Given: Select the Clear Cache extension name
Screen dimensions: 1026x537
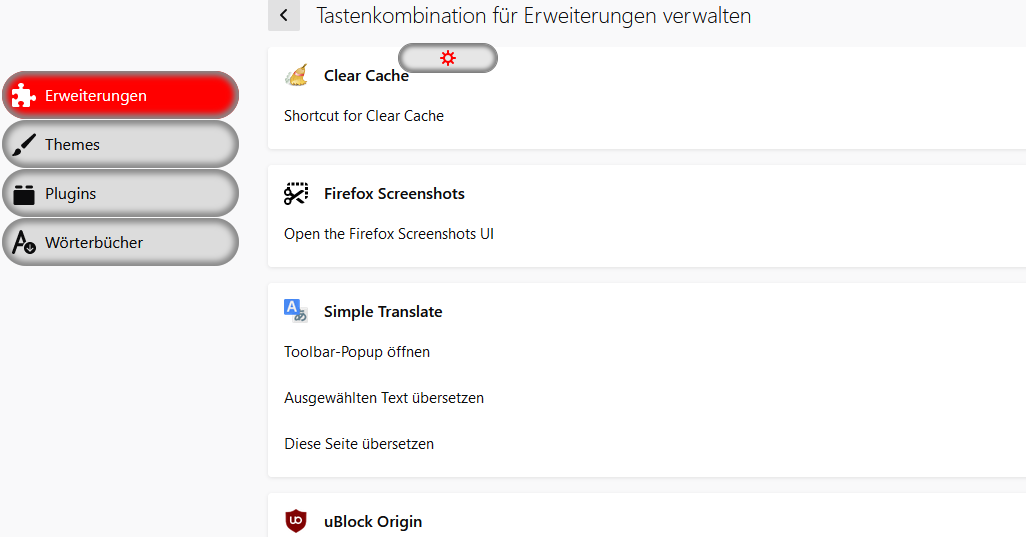Looking at the screenshot, I should point(366,76).
